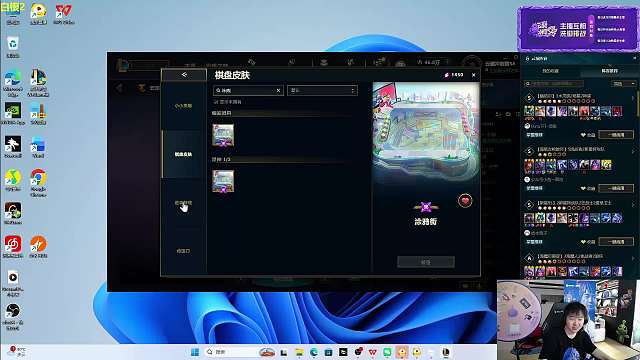Open the lineup panel filter dropdown
640x360 pixels.
point(624,84)
